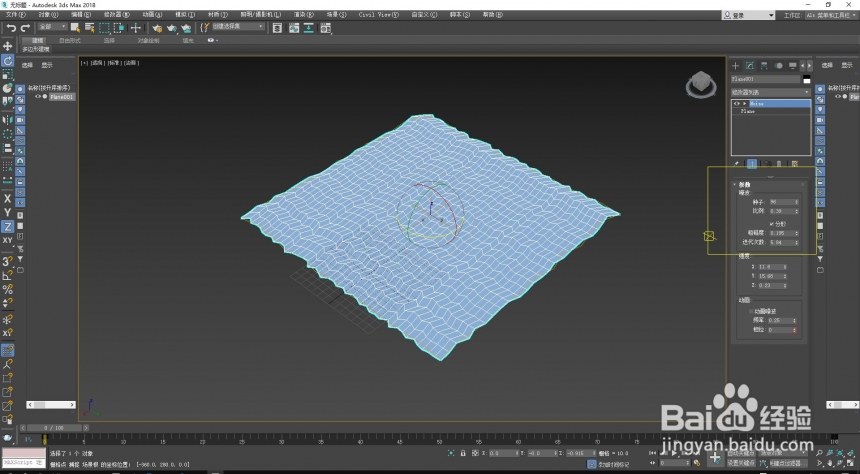
Task: Restrict transform to Y axis
Action: (x=8, y=212)
